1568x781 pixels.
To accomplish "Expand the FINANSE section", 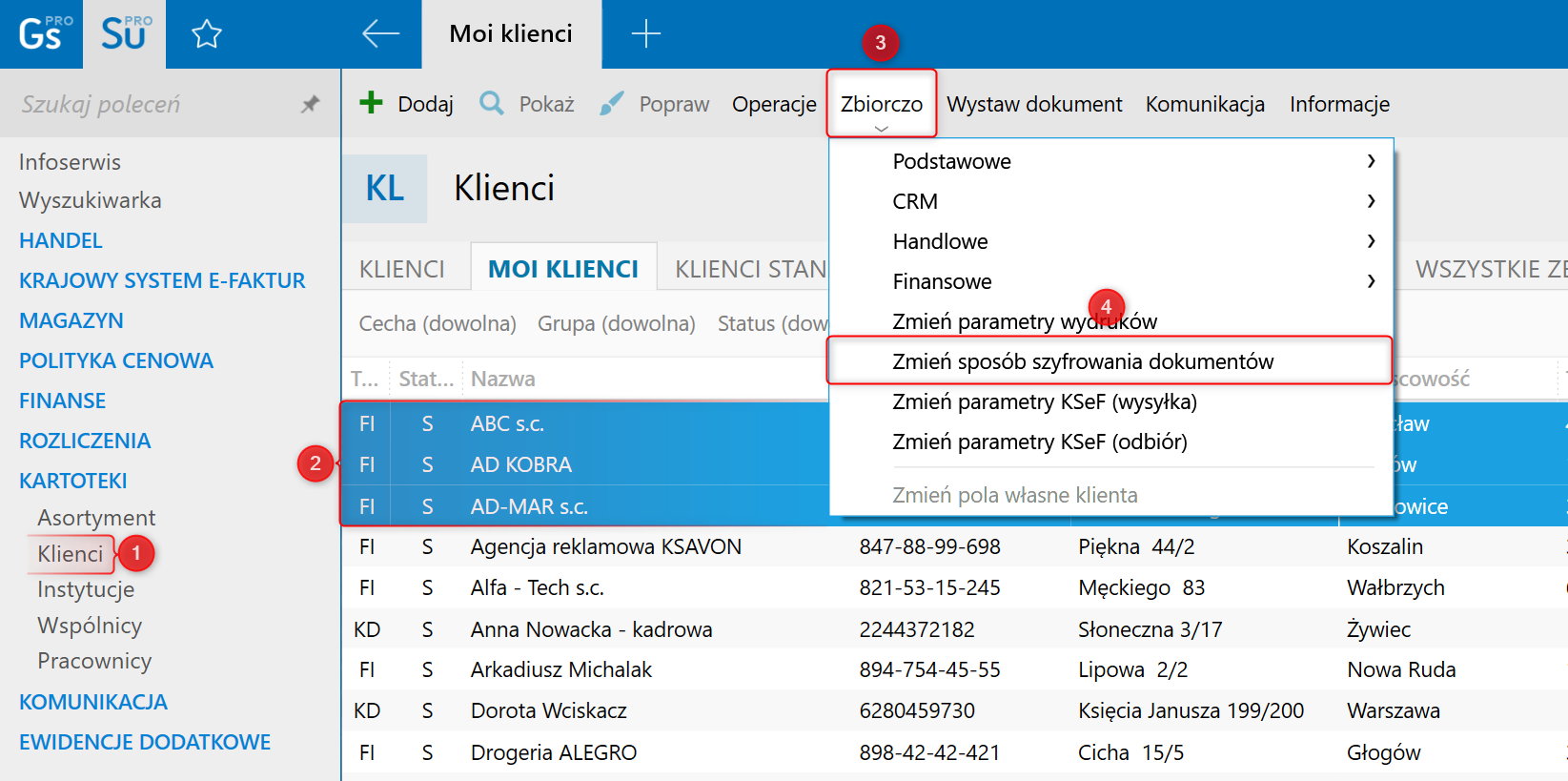I will [62, 401].
